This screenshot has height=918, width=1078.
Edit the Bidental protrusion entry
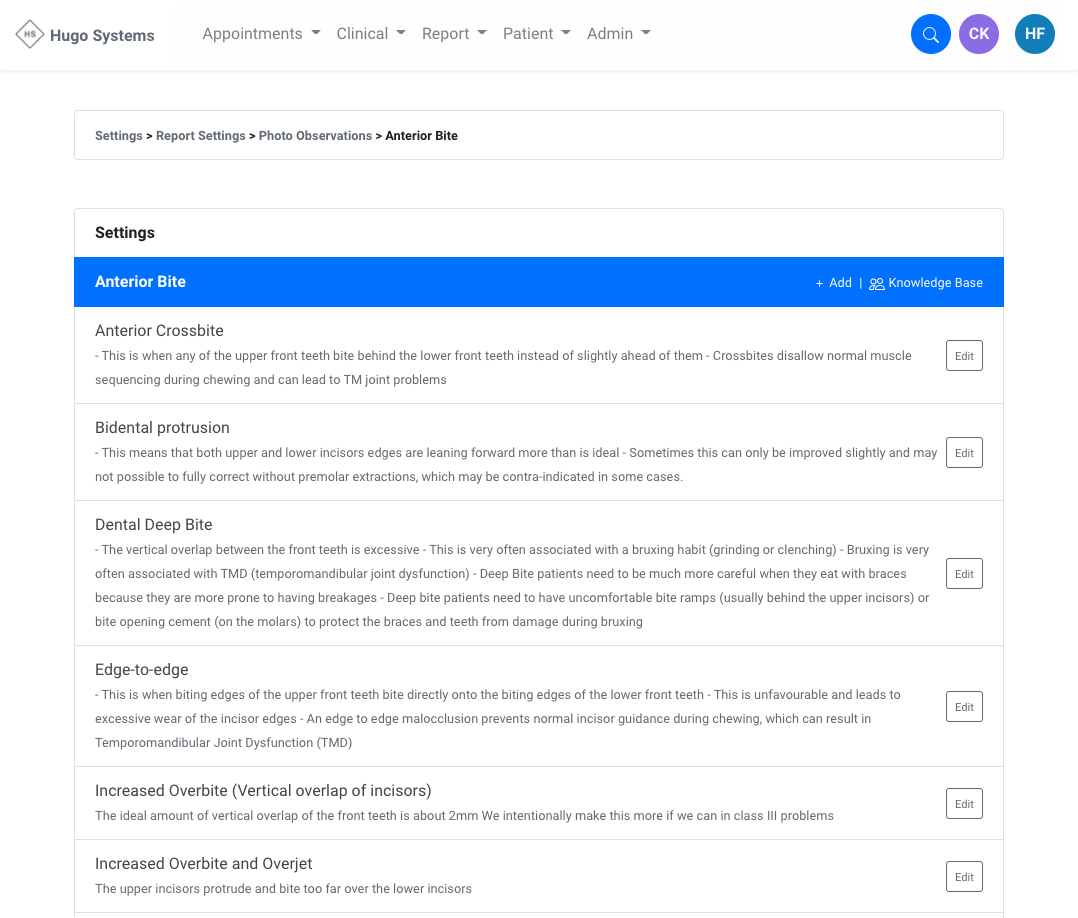[964, 453]
